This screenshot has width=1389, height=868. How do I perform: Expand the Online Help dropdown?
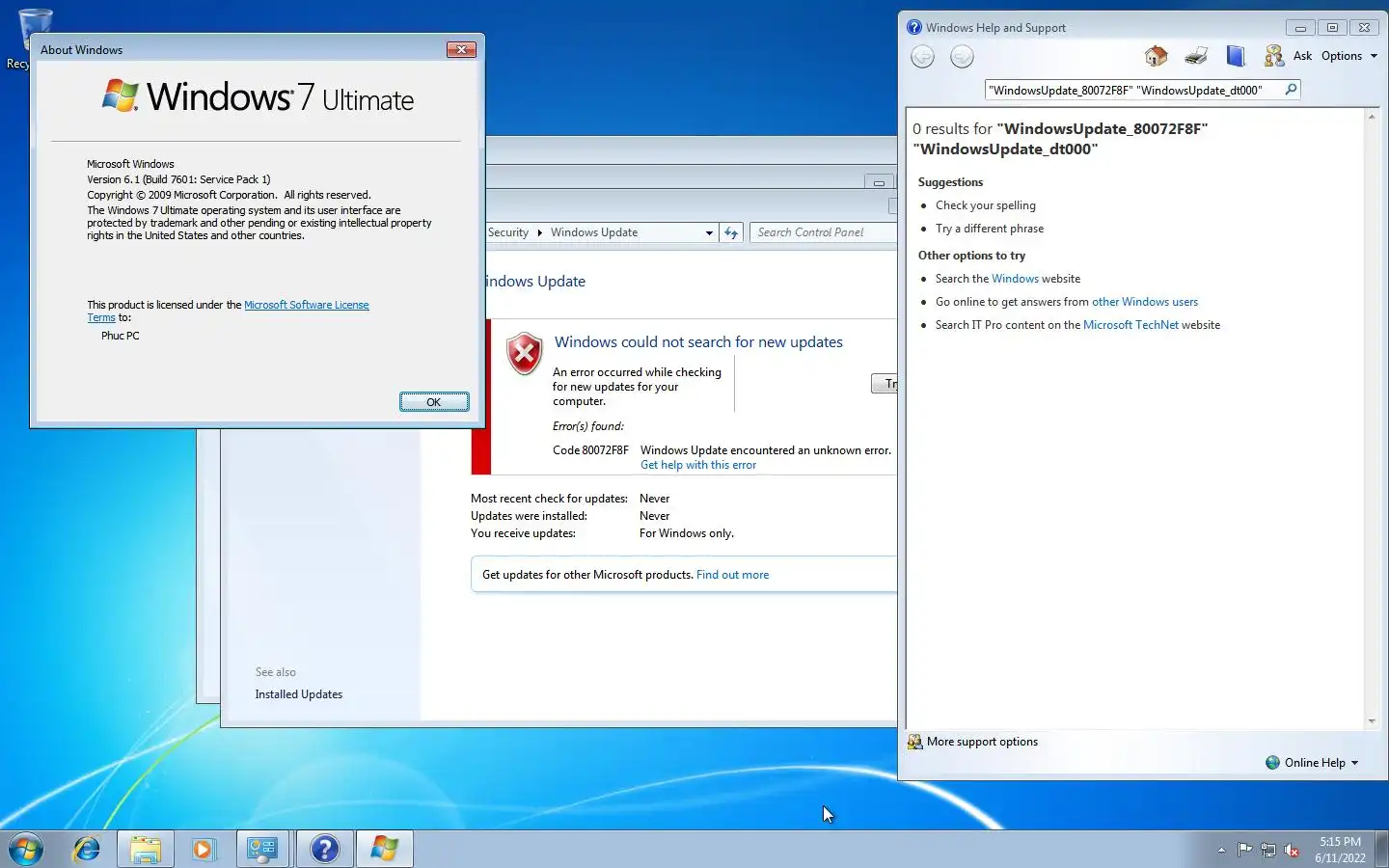point(1321,763)
